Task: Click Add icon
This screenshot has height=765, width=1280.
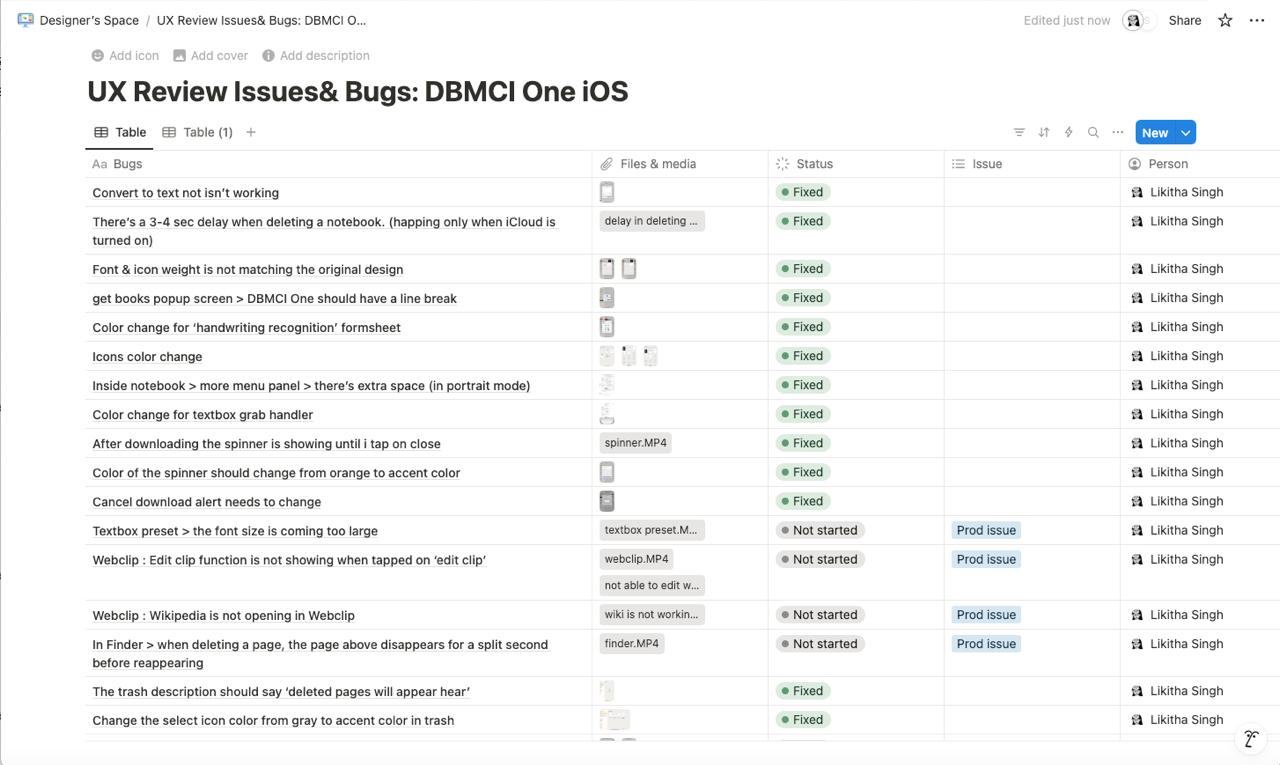Action: (125, 56)
